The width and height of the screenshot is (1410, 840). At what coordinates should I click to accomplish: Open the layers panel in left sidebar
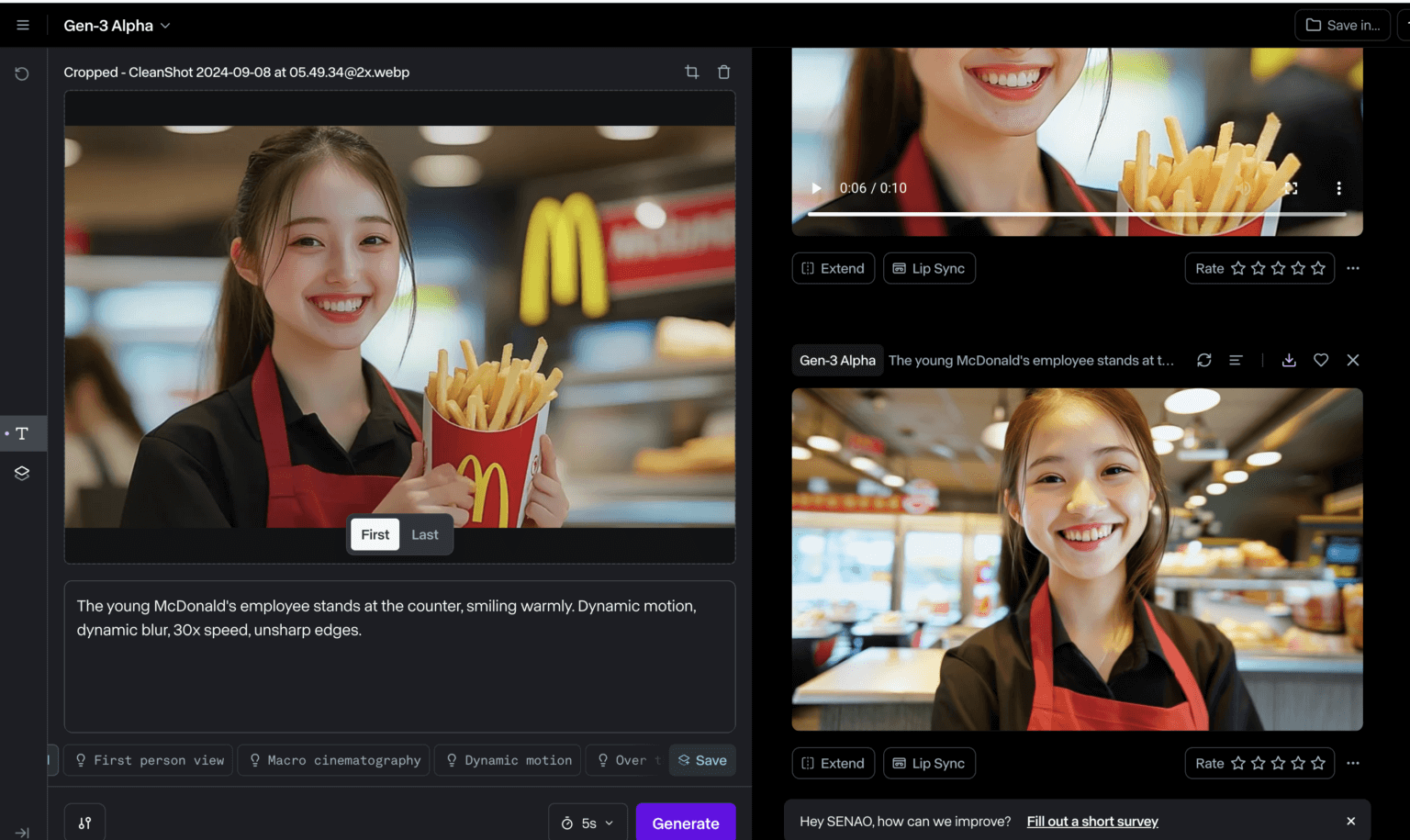(22, 473)
